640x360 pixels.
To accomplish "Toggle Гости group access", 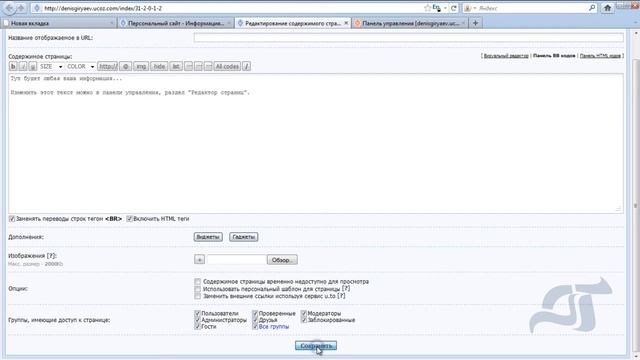I will coord(198,327).
